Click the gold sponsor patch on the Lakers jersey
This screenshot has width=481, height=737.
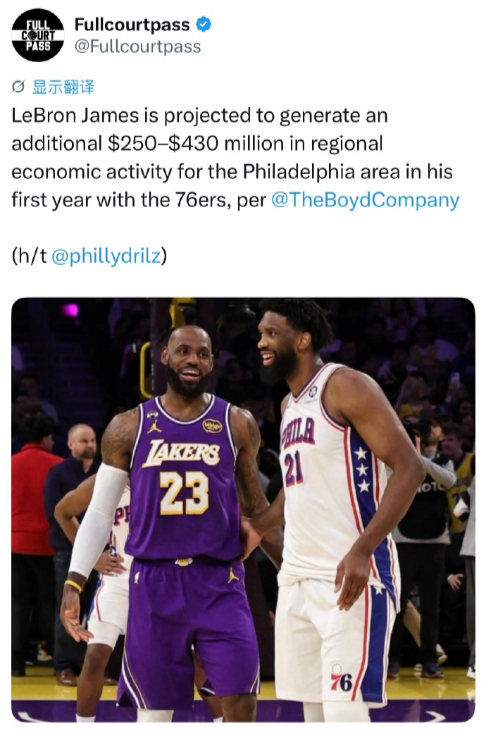click(212, 425)
